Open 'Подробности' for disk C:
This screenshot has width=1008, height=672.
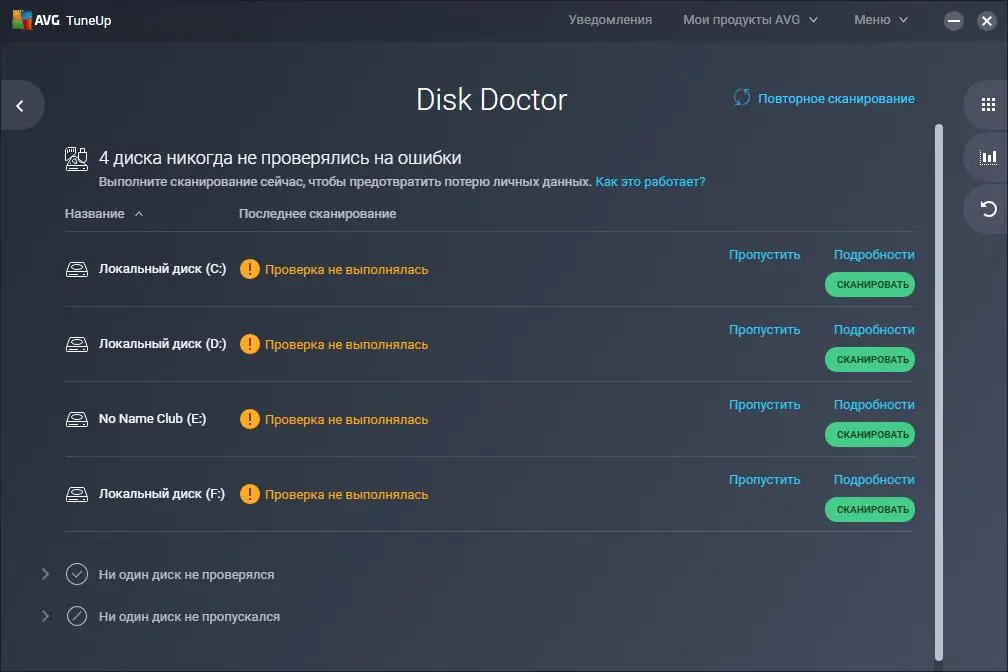click(x=874, y=255)
